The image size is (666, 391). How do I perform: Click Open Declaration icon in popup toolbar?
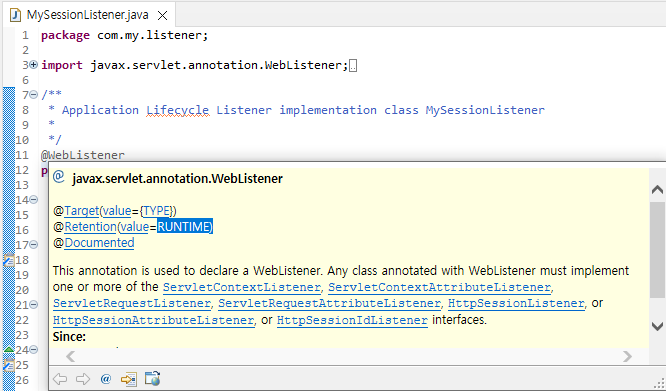tap(128, 379)
